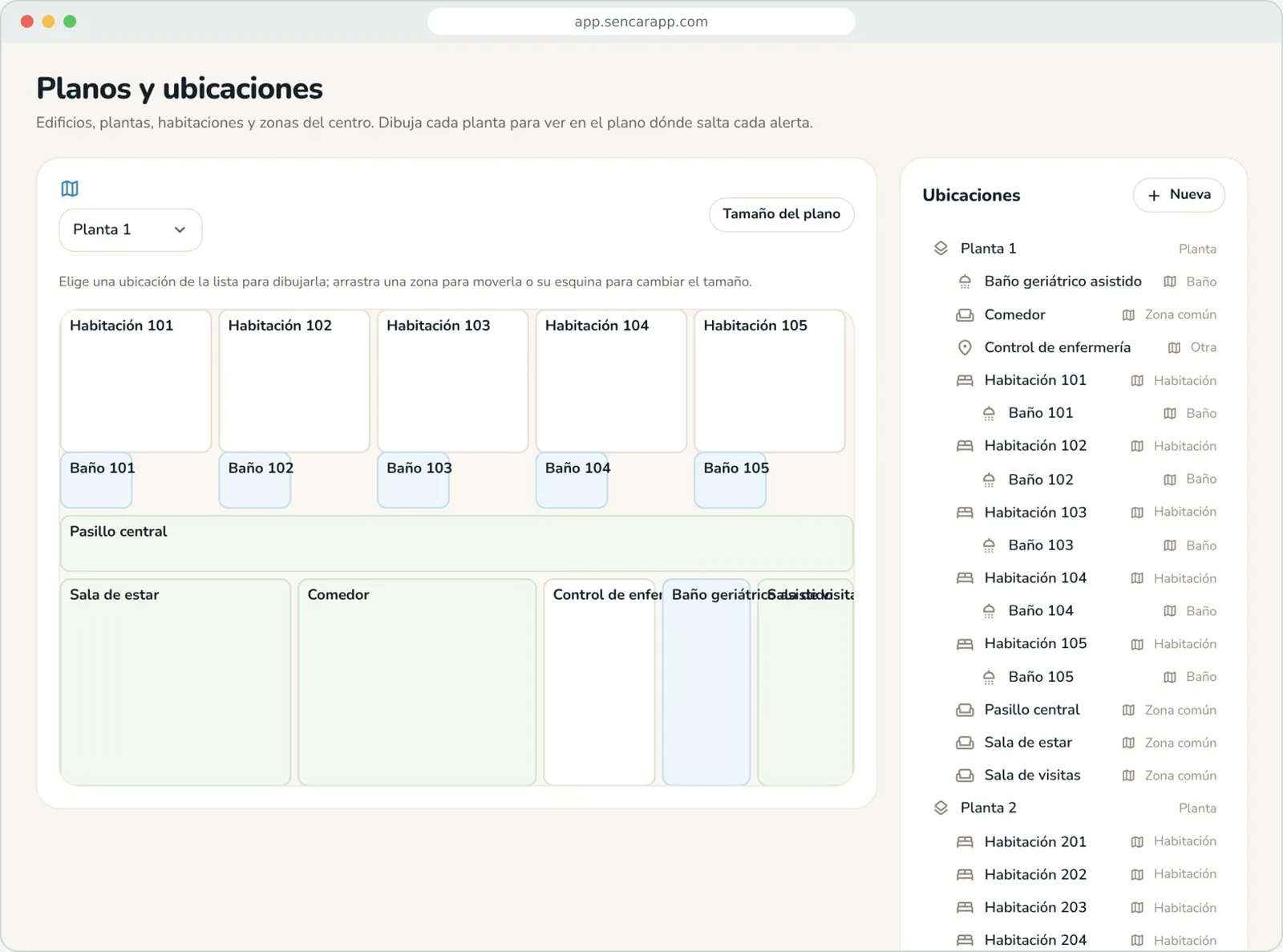1283x952 pixels.
Task: Click the map icon in the Habitación 103 row
Action: tap(1137, 512)
